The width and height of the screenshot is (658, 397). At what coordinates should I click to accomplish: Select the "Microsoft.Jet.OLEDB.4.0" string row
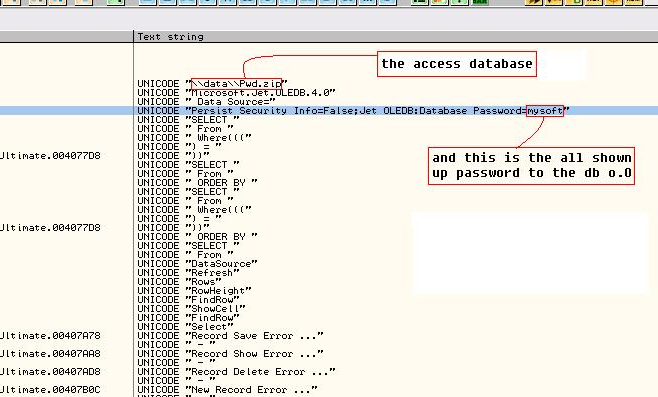[x=236, y=92]
